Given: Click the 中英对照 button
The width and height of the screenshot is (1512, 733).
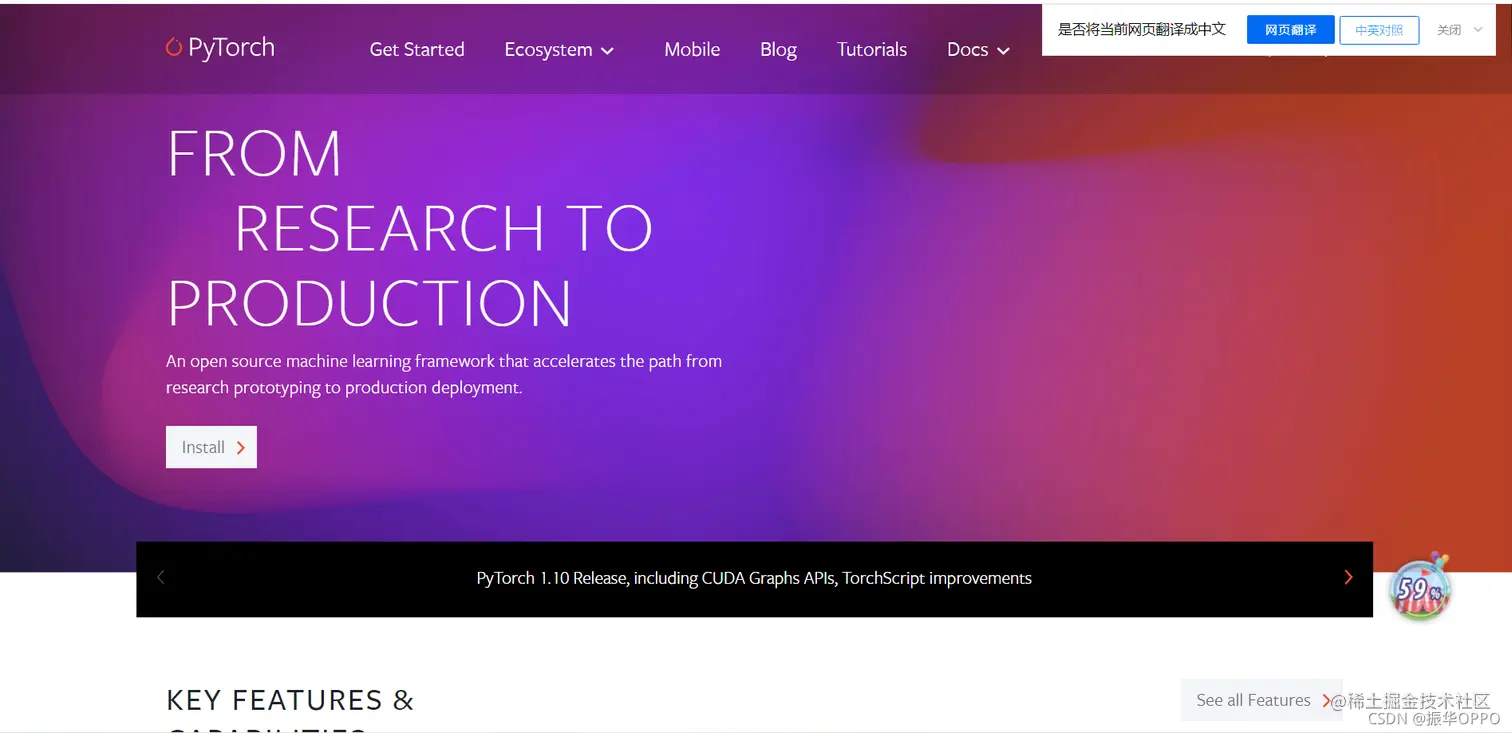Looking at the screenshot, I should pyautogui.click(x=1379, y=30).
